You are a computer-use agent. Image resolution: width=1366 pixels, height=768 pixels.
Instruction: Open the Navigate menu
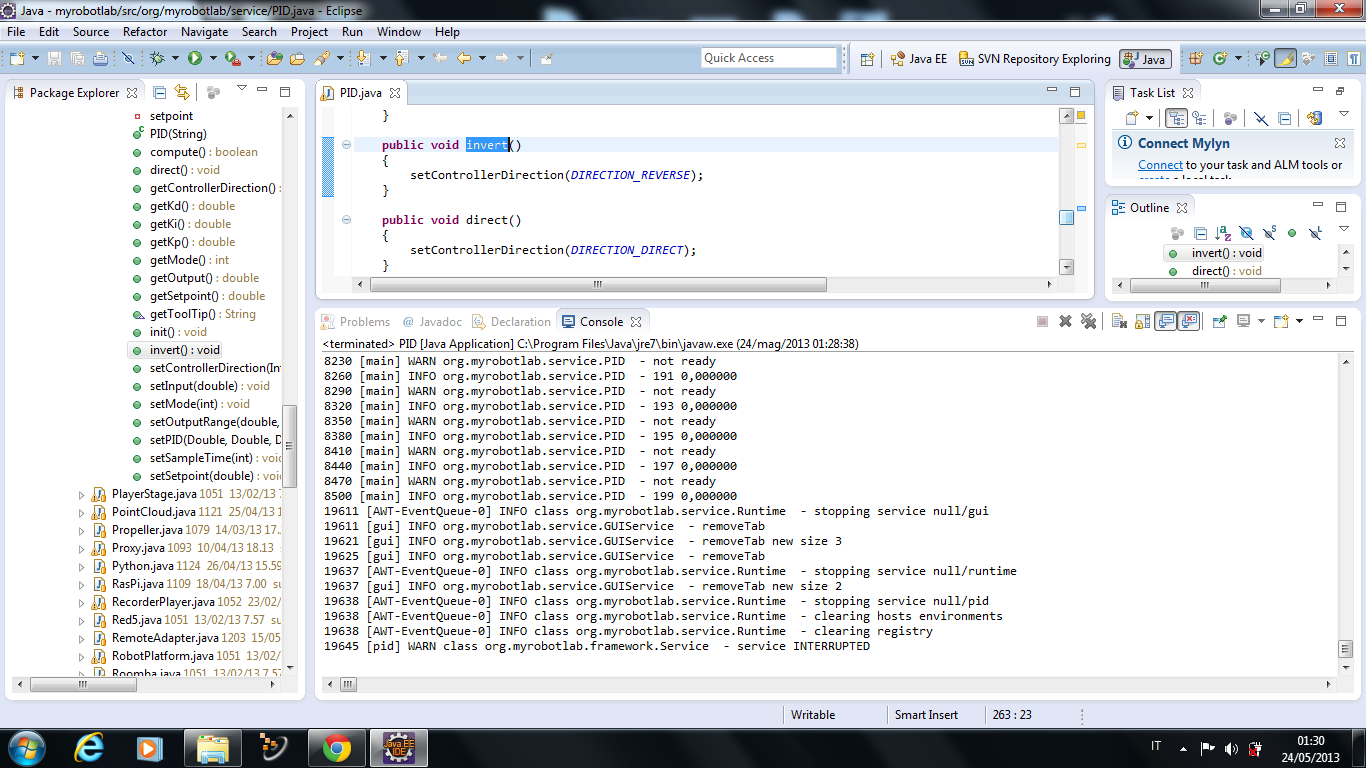[205, 32]
